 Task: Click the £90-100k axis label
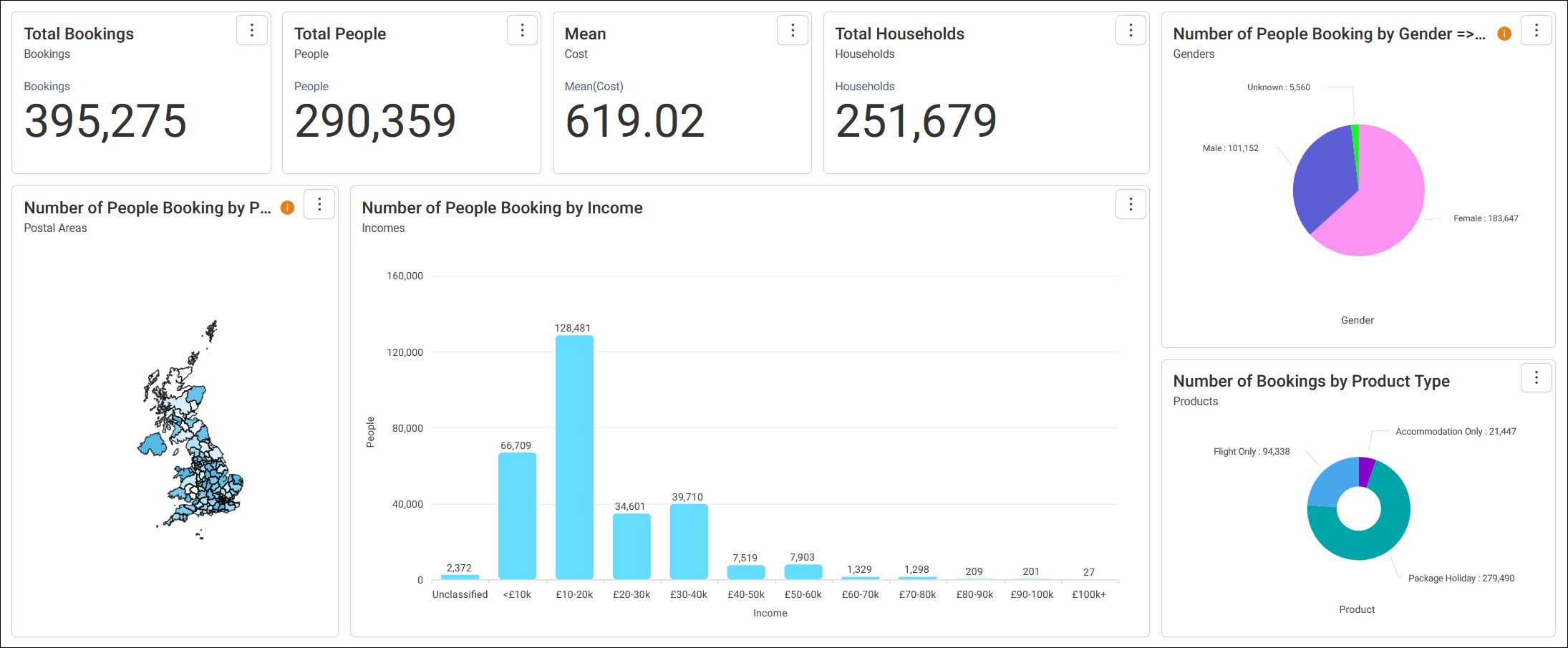coord(1032,594)
